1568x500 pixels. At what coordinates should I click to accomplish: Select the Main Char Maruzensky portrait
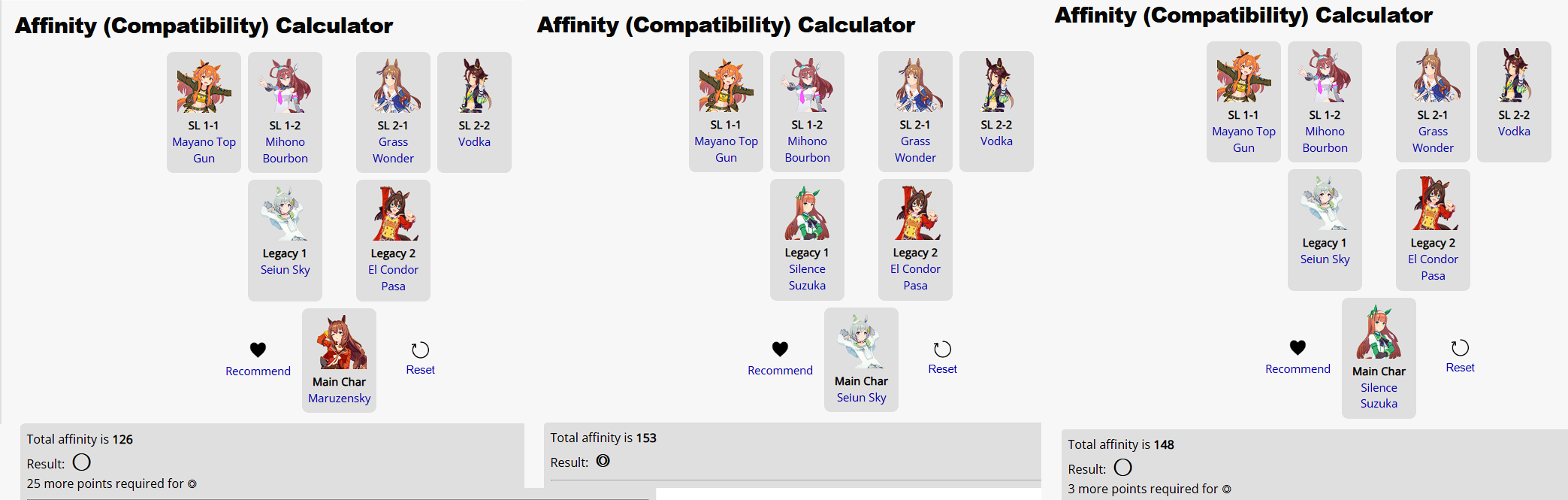(x=340, y=343)
